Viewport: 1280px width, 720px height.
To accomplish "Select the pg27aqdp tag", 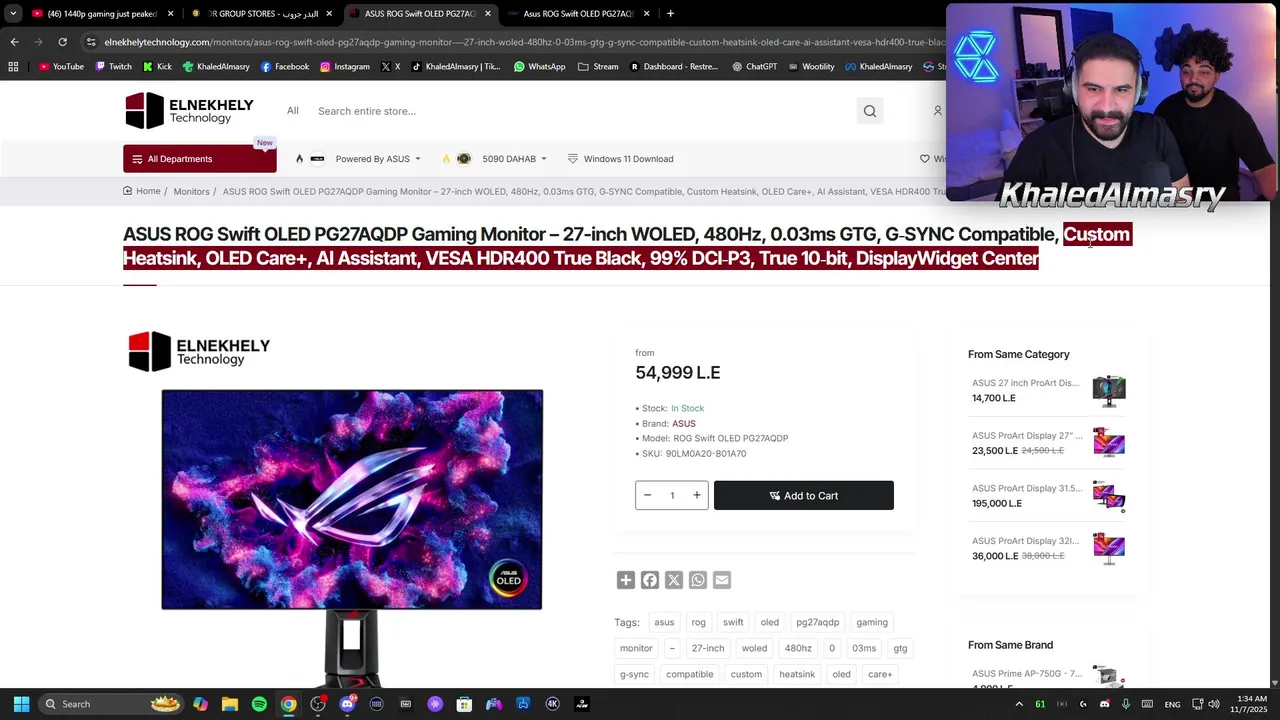I will point(818,622).
